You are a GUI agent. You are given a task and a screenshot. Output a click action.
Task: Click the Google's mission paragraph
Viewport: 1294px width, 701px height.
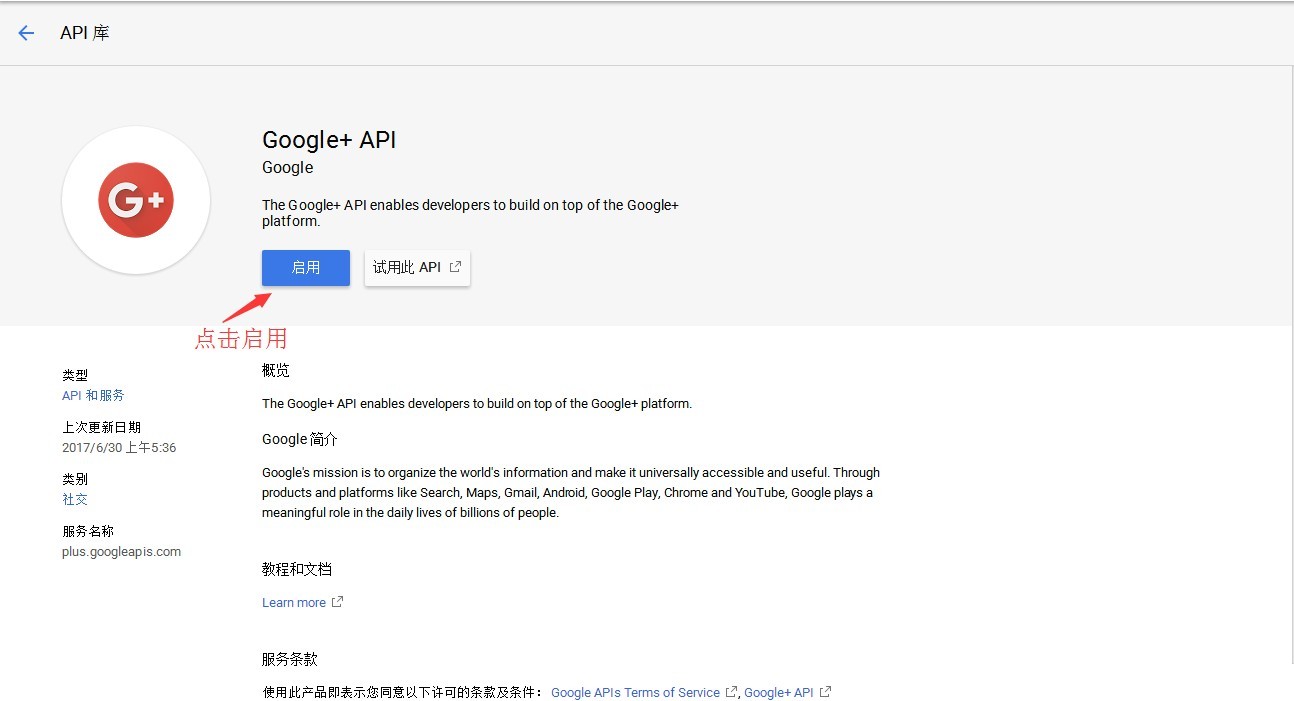coord(571,493)
